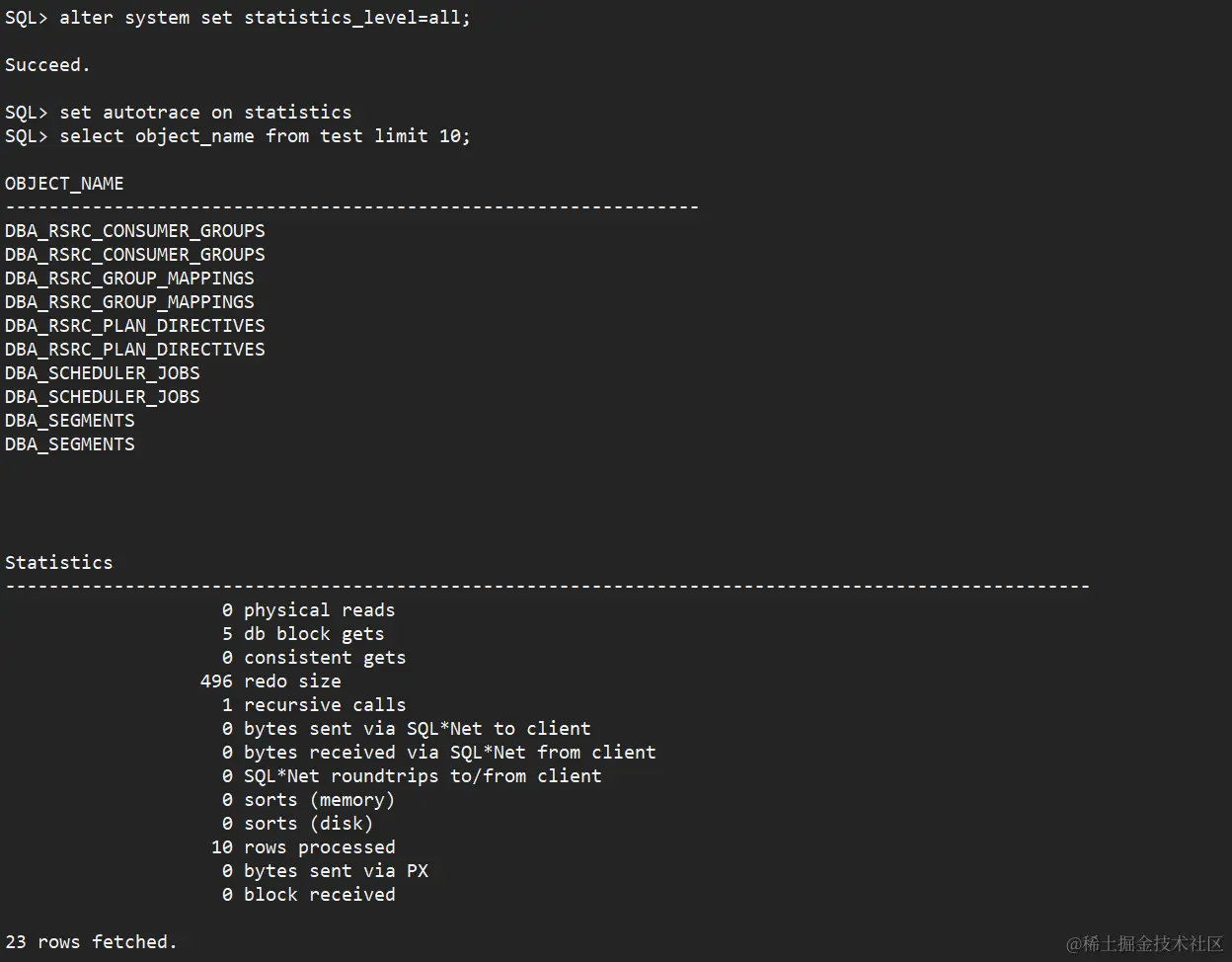Select the first DBA_RSRC_CONSUMER_GROUPS result row
This screenshot has height=962, width=1232.
[135, 231]
